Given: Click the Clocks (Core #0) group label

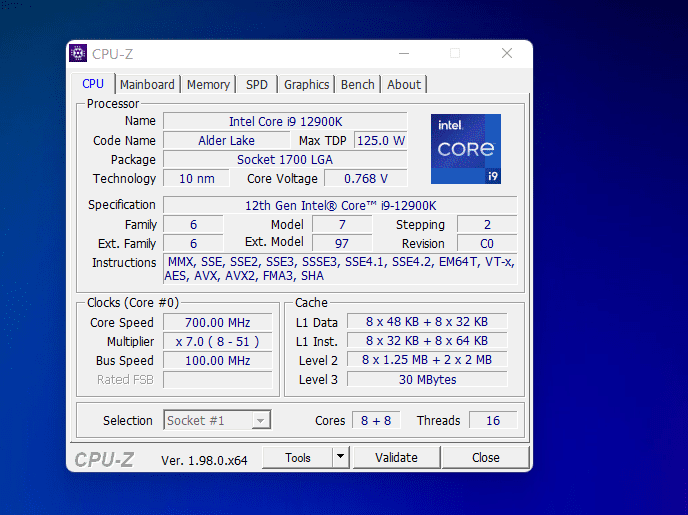Looking at the screenshot, I should click(133, 303).
